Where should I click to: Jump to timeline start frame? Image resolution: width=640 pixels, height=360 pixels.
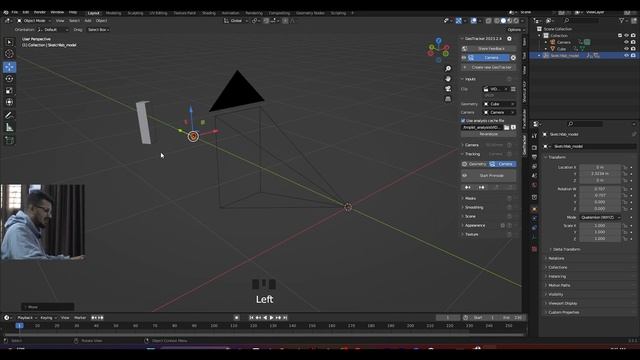click(251, 318)
